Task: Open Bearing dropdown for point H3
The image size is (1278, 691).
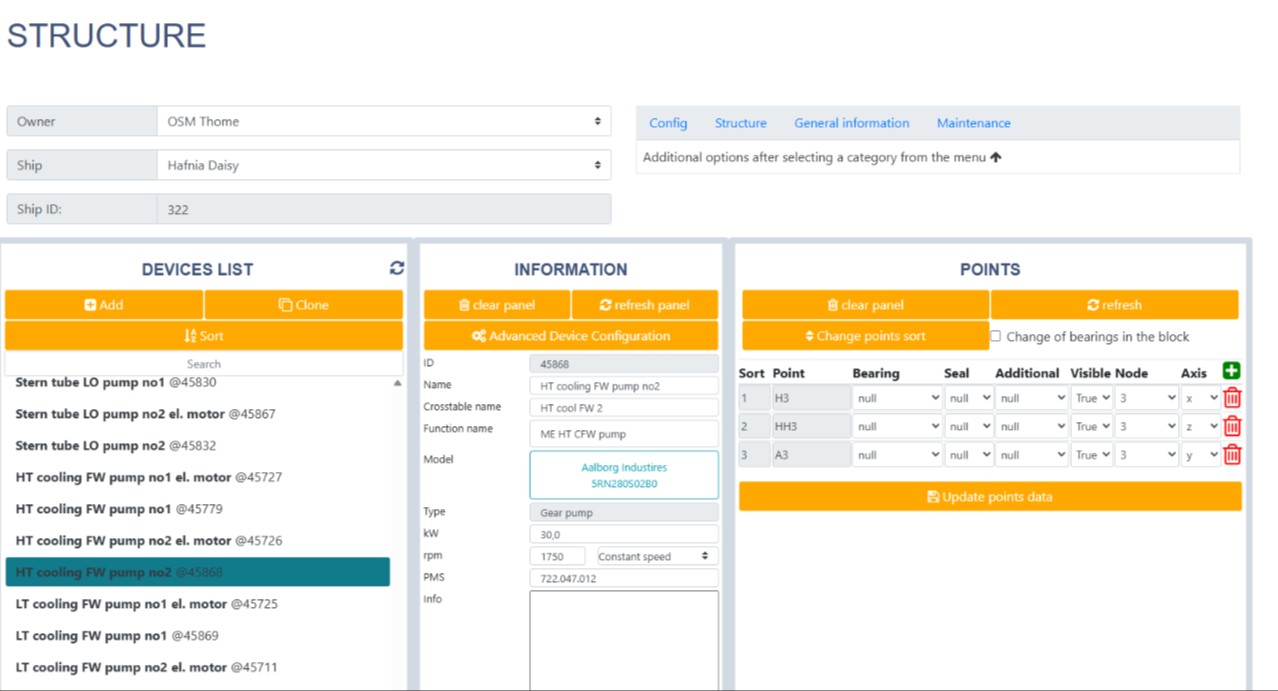Action: [x=896, y=398]
